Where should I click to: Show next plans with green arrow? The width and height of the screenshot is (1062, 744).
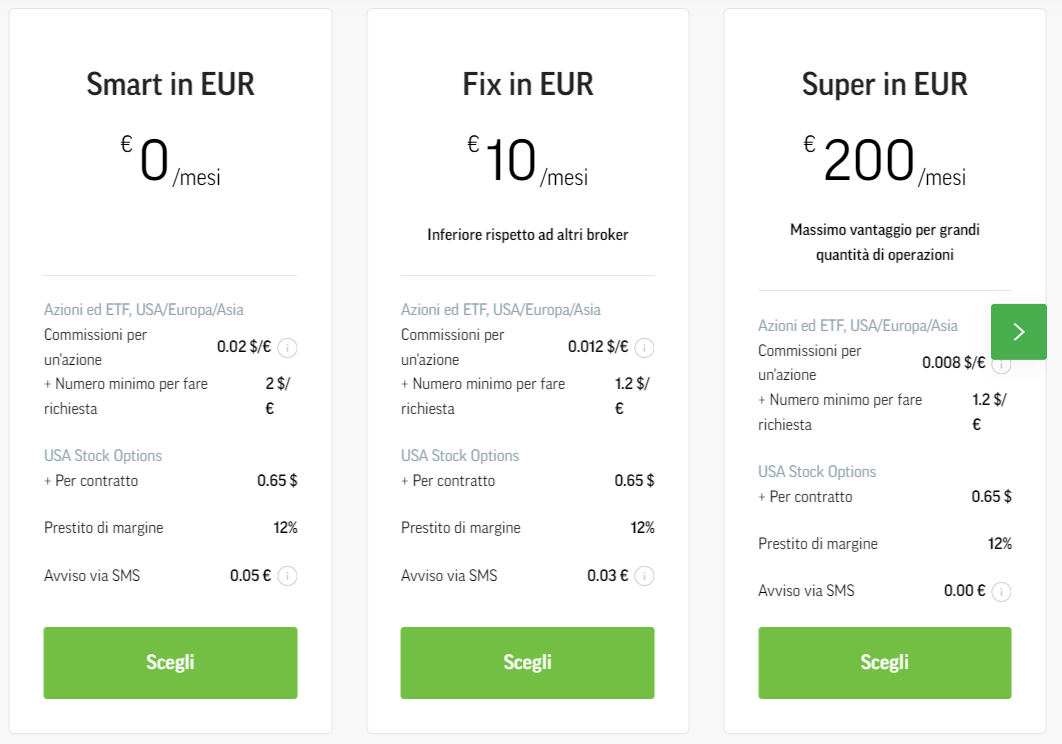click(x=1019, y=331)
